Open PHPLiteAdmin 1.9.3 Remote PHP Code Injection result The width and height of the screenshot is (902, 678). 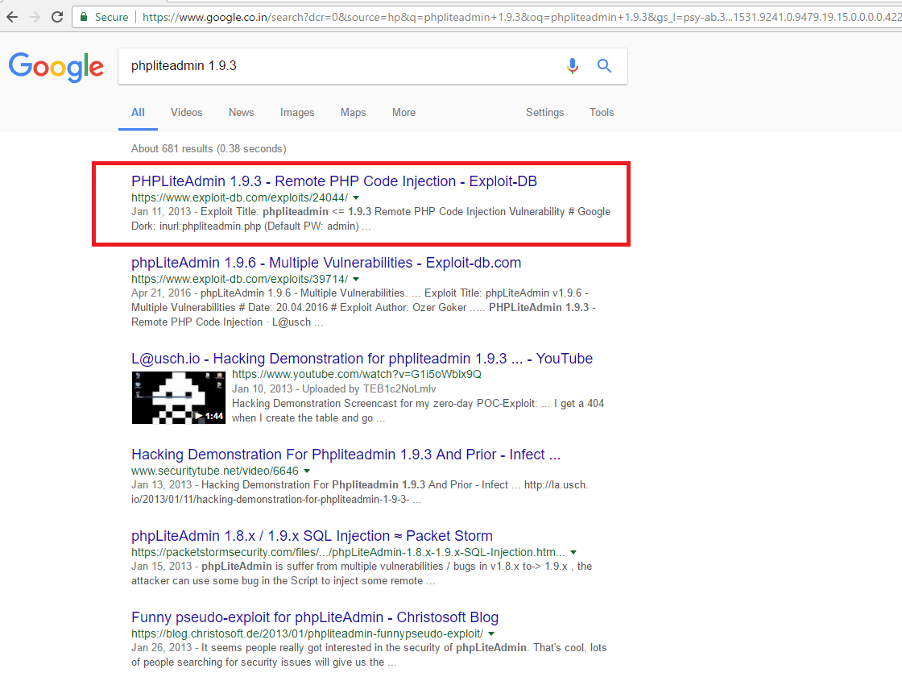tap(334, 181)
